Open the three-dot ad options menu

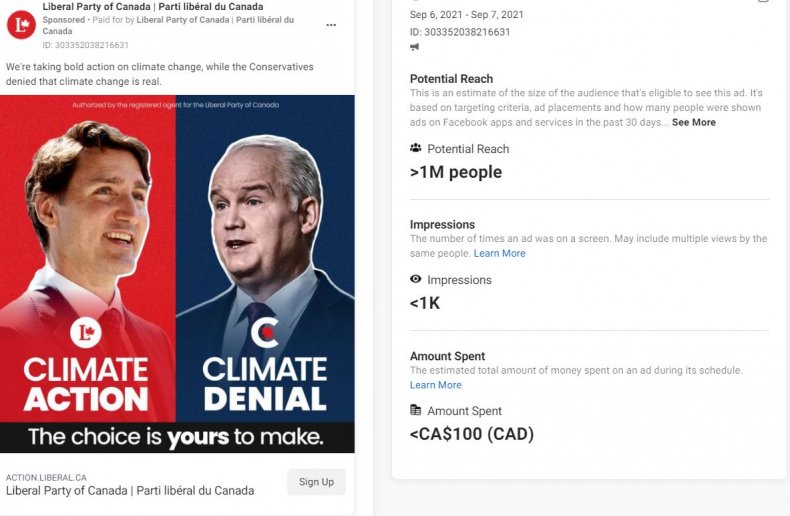coord(331,25)
